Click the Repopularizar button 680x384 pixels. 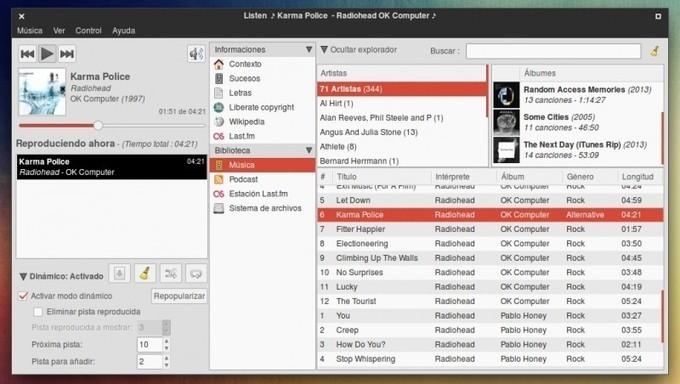point(179,296)
